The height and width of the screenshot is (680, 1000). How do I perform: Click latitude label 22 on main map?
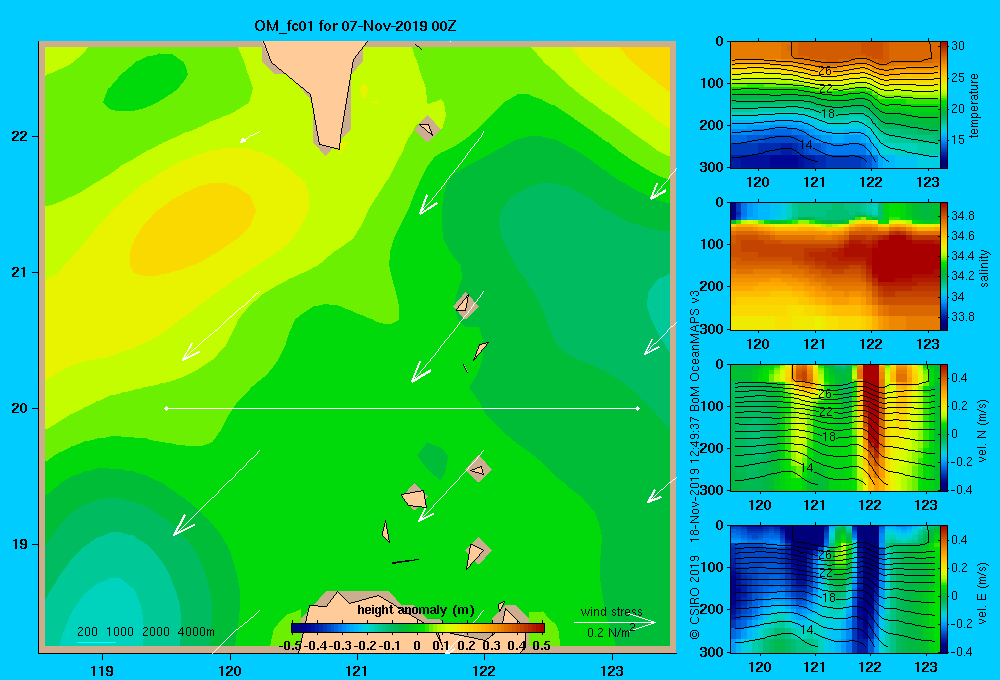[19, 136]
